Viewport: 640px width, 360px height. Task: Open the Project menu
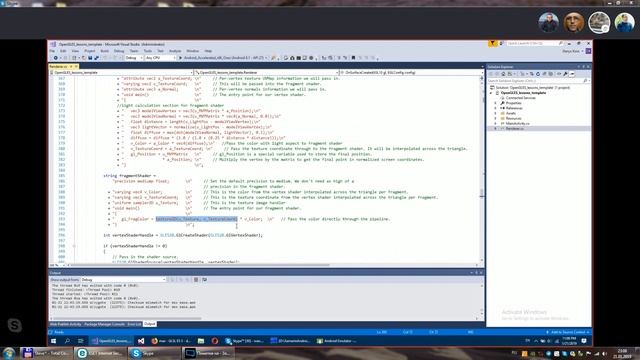90,51
